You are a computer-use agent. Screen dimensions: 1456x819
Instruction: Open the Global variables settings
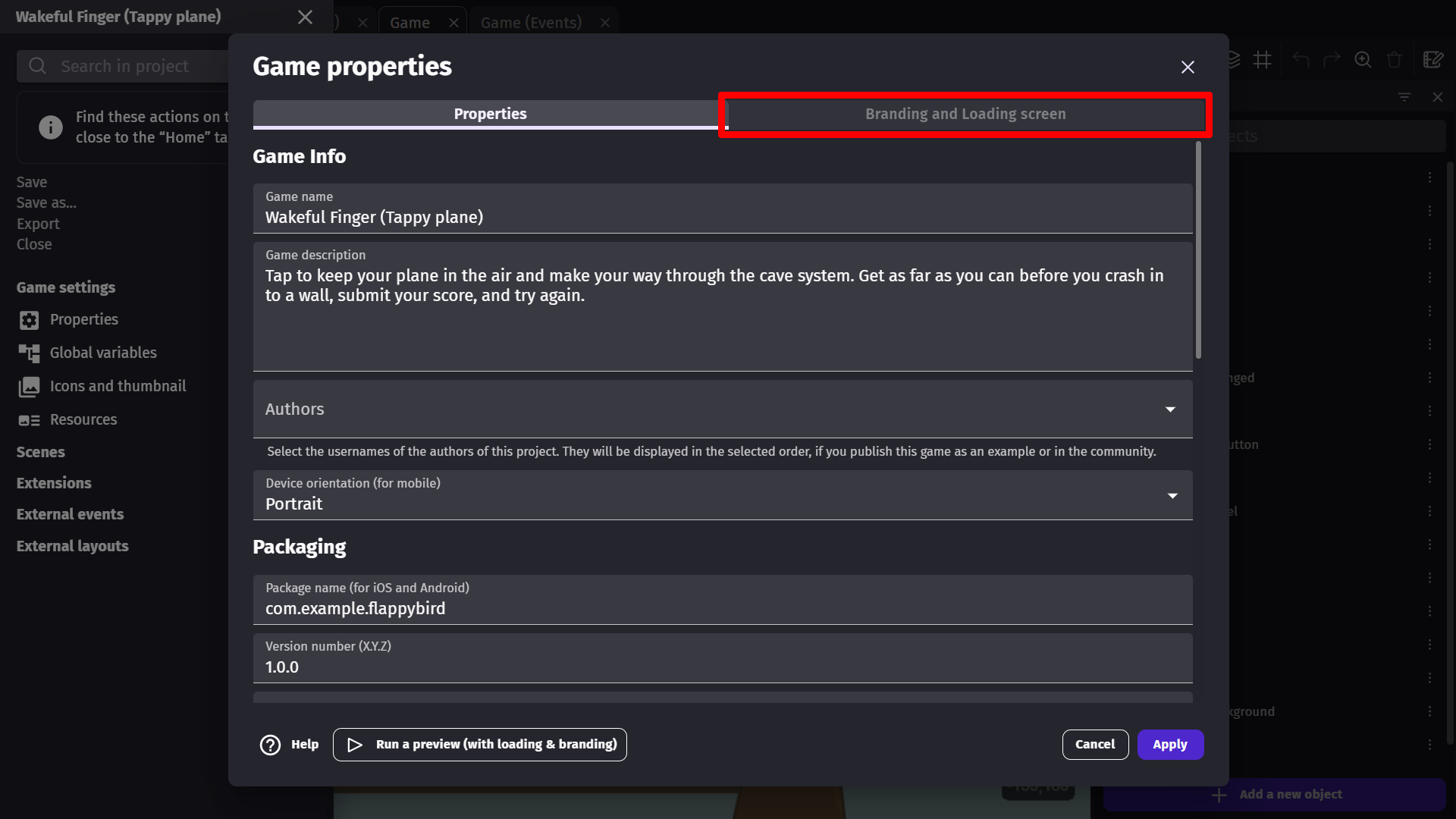[x=104, y=353]
